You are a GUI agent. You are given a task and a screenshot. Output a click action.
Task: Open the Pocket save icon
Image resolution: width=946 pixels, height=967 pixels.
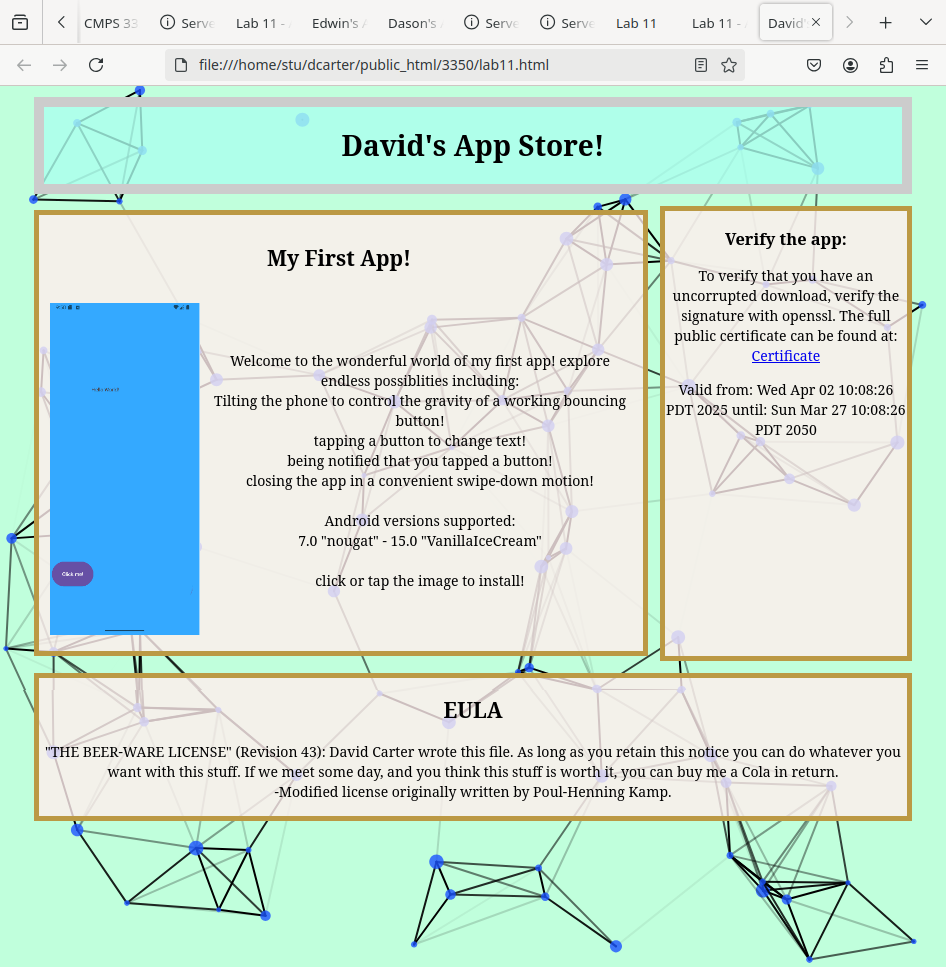pyautogui.click(x=814, y=65)
